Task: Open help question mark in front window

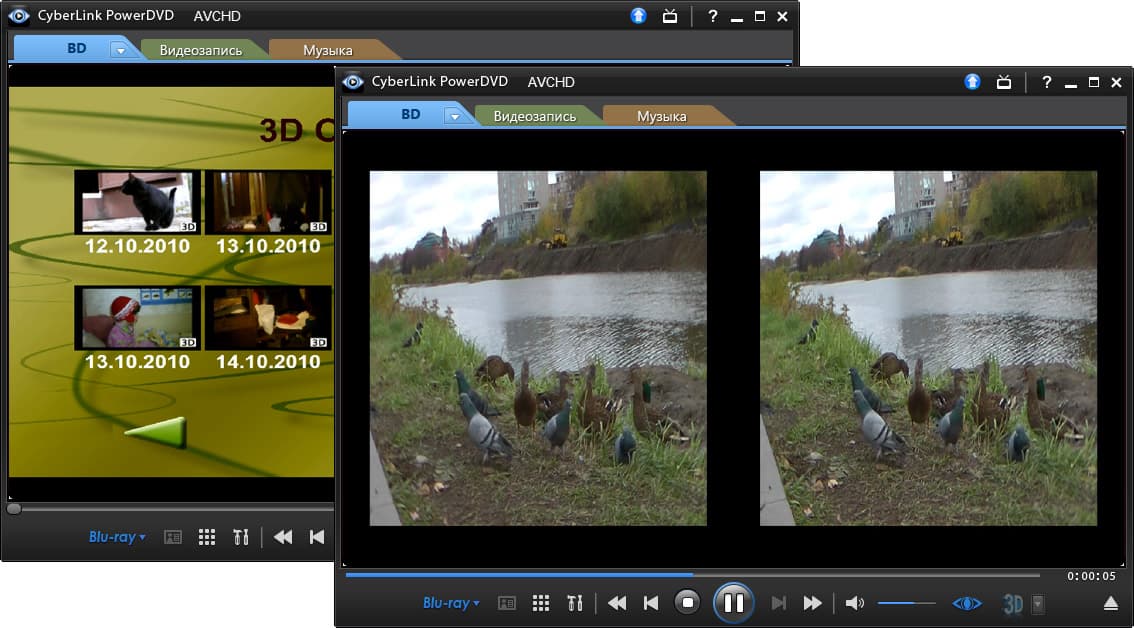Action: point(1046,82)
